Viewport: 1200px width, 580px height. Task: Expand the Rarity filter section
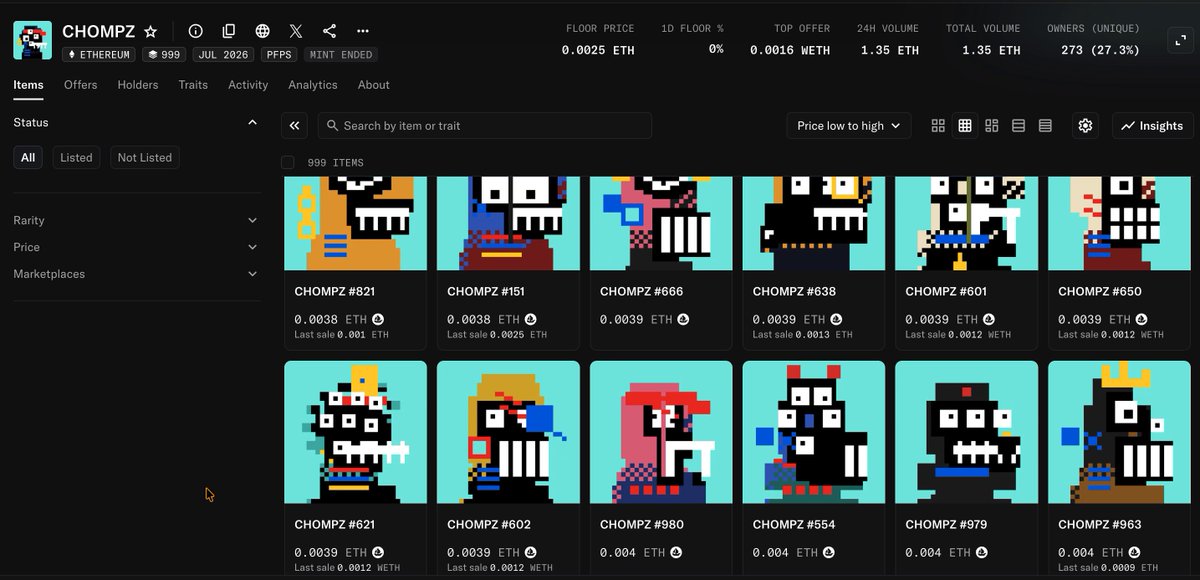tap(252, 220)
